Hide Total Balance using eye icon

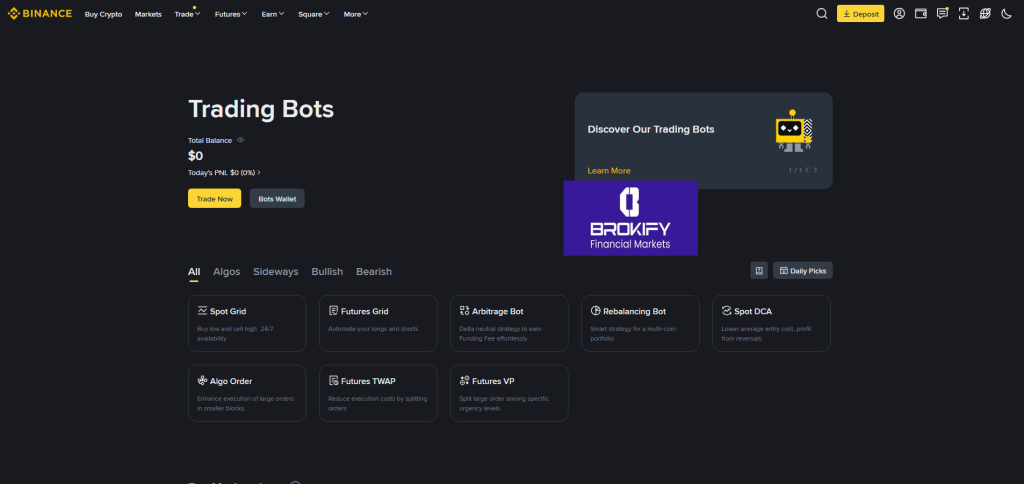(x=241, y=140)
